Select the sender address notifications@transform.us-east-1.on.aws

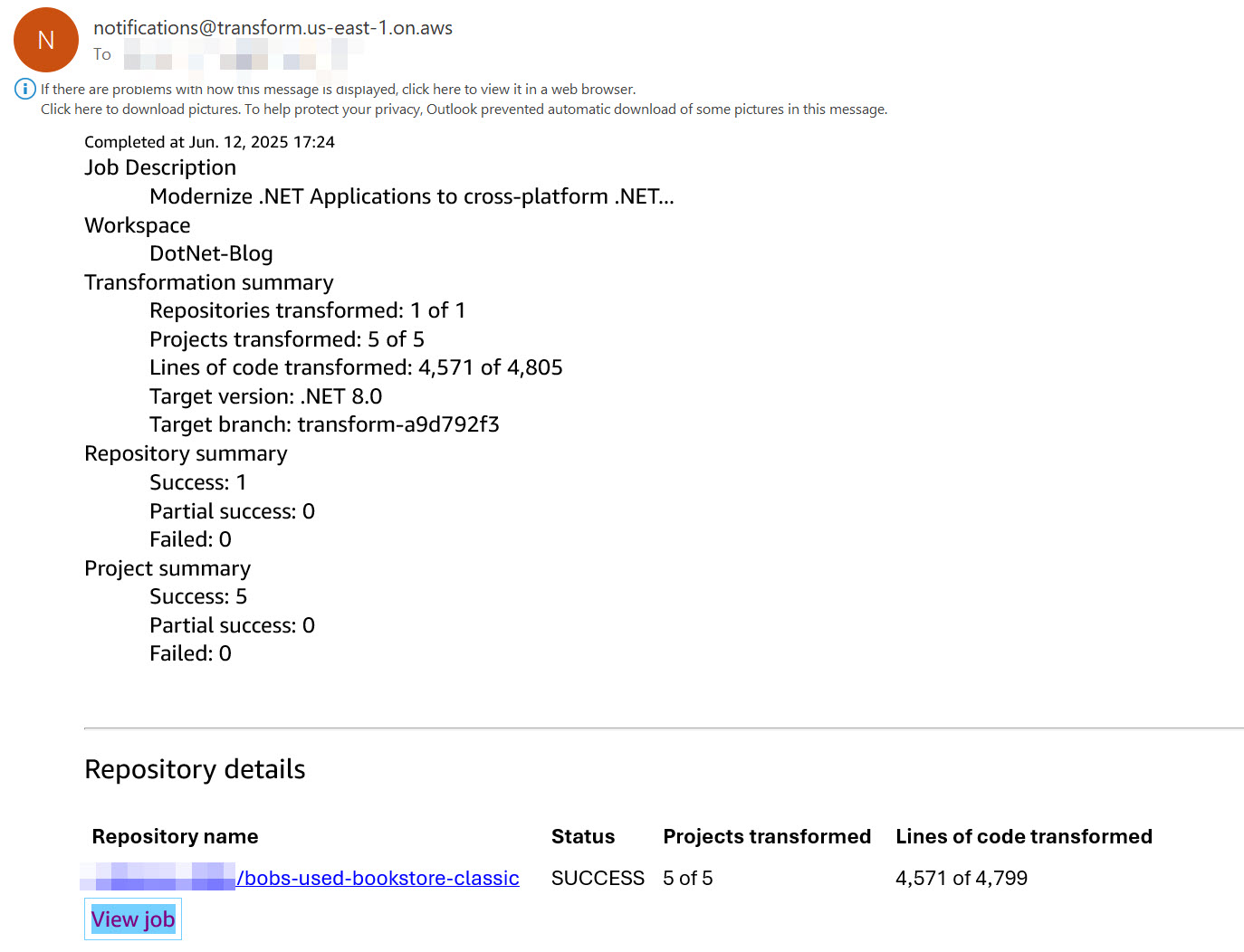tap(273, 28)
